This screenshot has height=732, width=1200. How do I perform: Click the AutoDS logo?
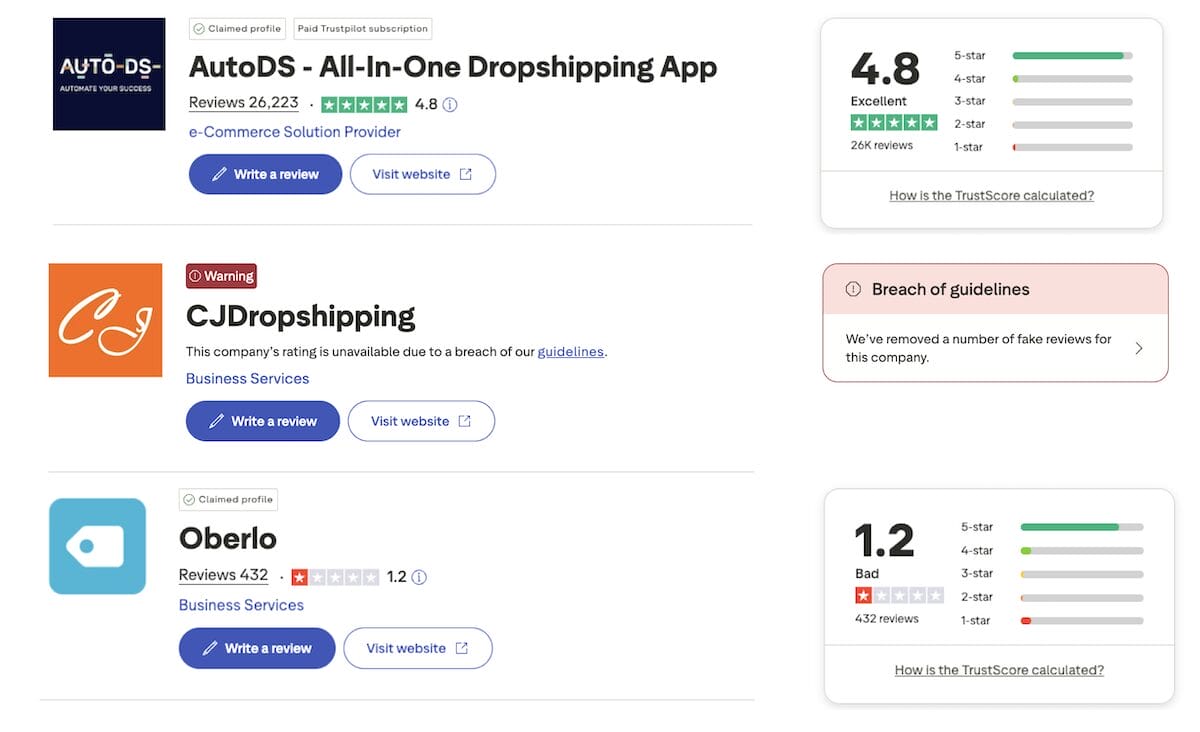click(108, 73)
